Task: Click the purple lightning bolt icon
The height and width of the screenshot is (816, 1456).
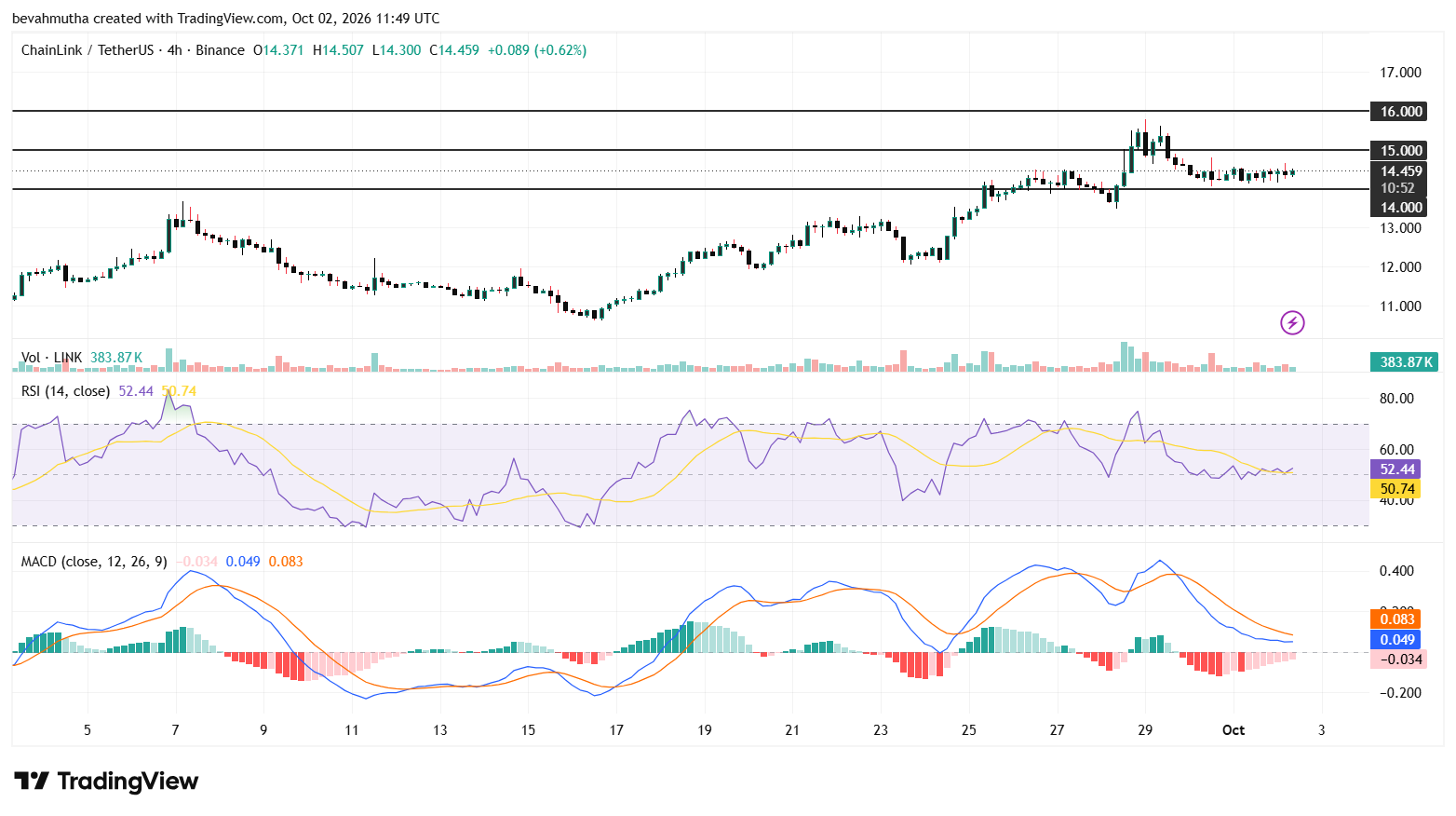Action: pyautogui.click(x=1292, y=323)
